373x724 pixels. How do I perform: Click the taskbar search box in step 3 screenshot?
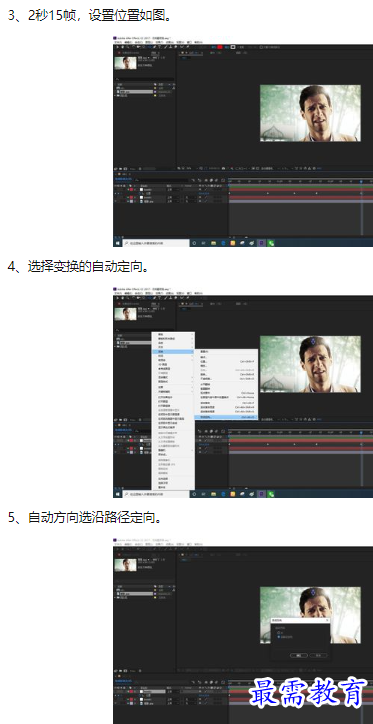[156, 243]
